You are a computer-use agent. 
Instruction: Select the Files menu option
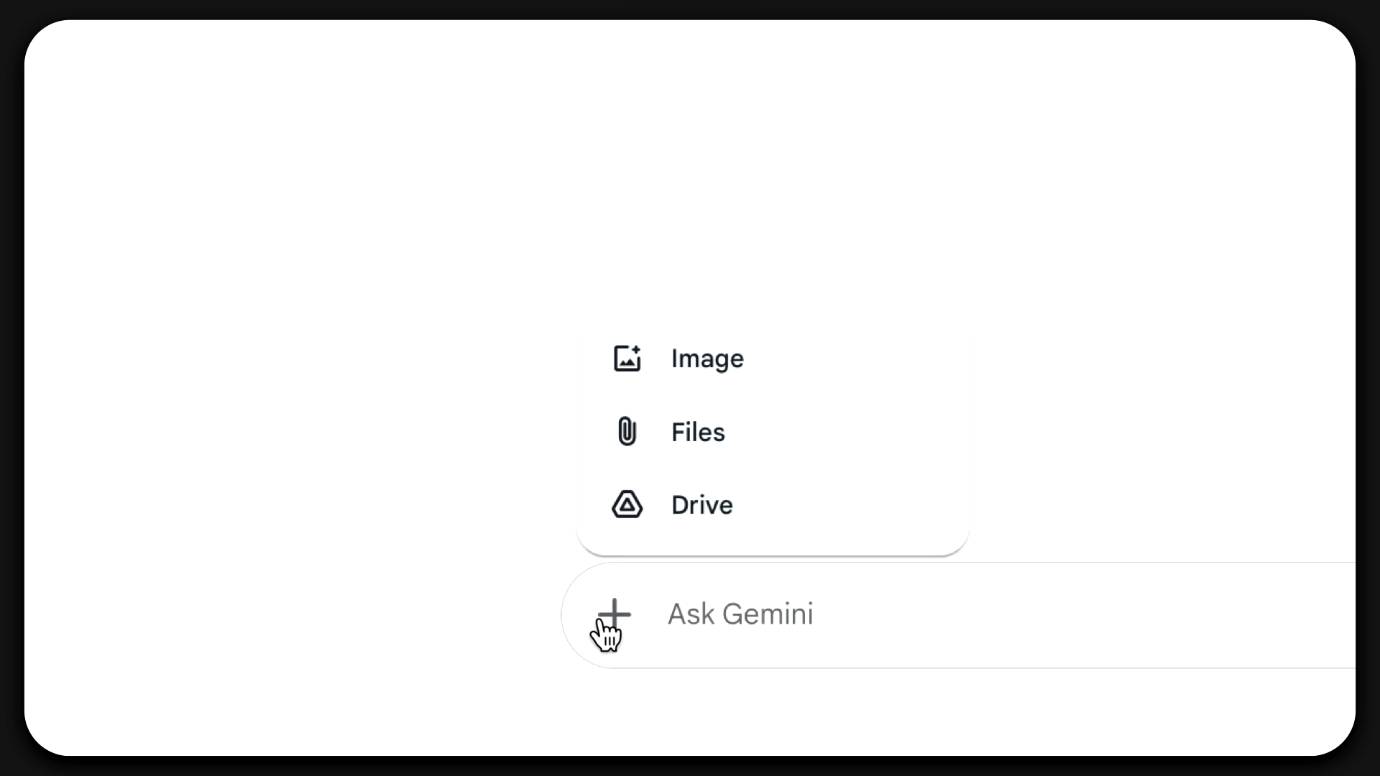[773, 432]
